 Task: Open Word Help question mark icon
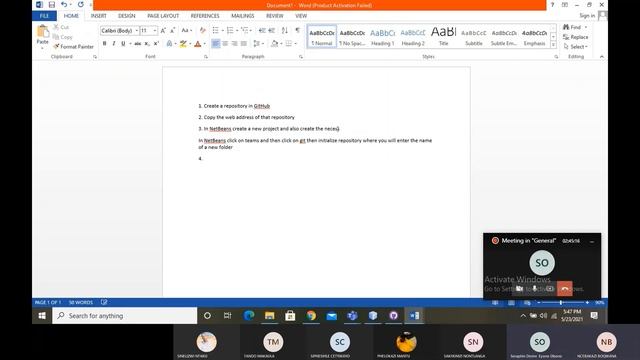coord(552,5)
